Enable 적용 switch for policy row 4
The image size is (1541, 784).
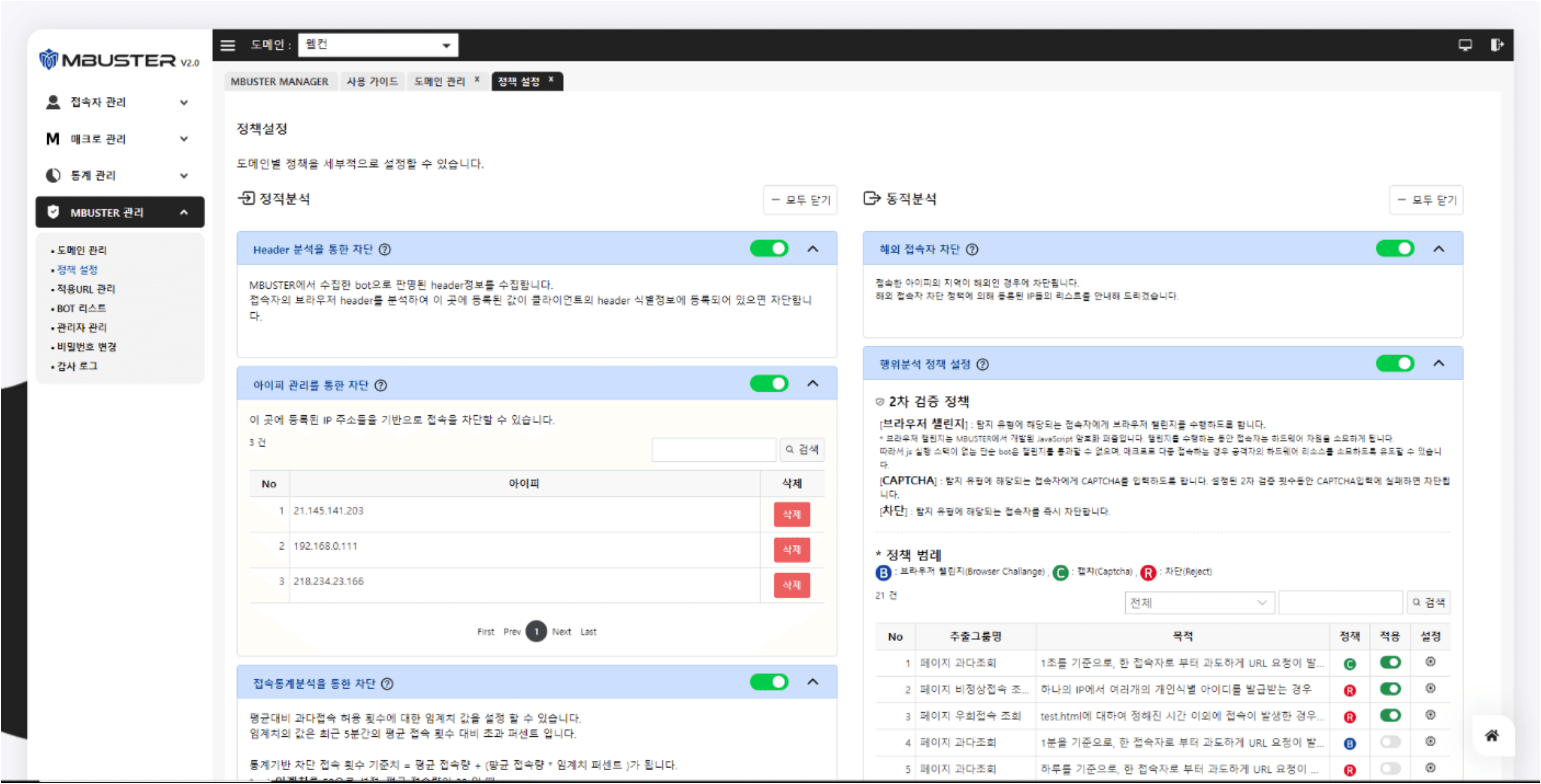coord(1390,742)
